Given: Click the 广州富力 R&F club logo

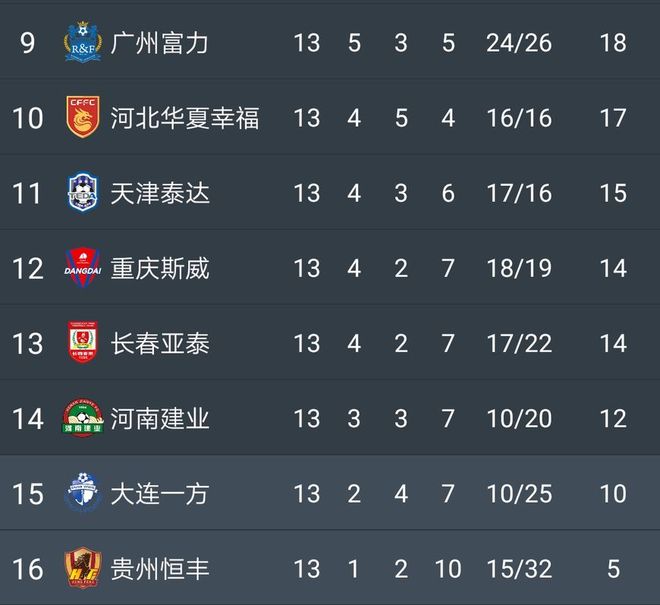Looking at the screenshot, I should pyautogui.click(x=82, y=43).
